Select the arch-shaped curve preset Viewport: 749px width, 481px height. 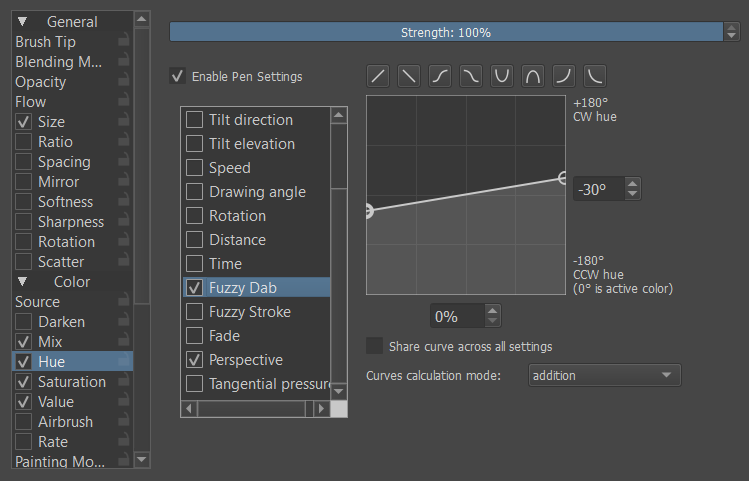point(534,75)
